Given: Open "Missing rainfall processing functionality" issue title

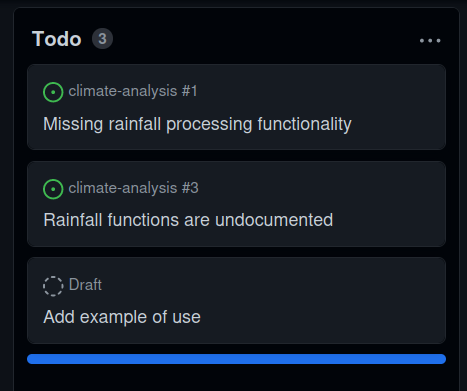Looking at the screenshot, I should click(x=197, y=124).
